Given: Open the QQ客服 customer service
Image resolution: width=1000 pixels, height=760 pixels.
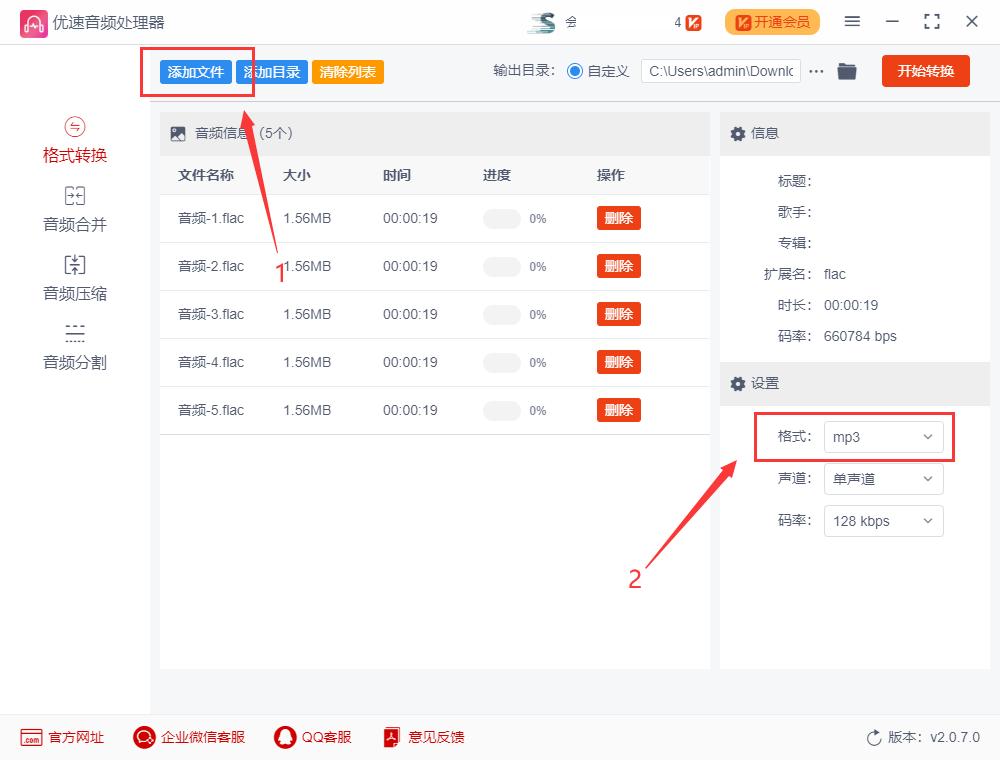Looking at the screenshot, I should pyautogui.click(x=316, y=737).
